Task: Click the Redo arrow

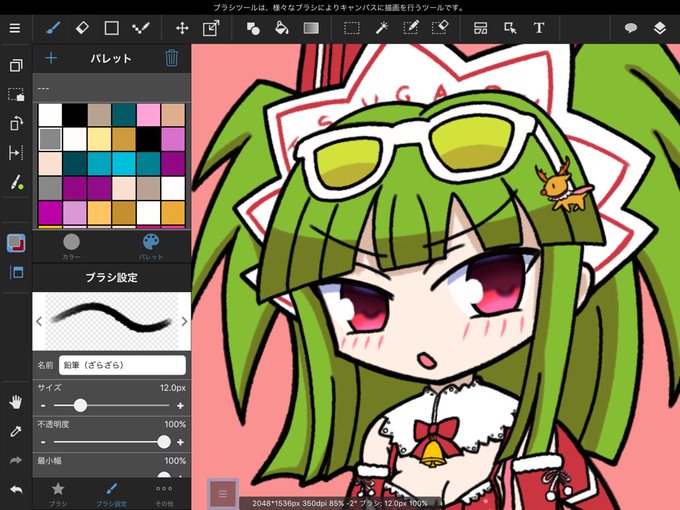Action: (x=16, y=460)
